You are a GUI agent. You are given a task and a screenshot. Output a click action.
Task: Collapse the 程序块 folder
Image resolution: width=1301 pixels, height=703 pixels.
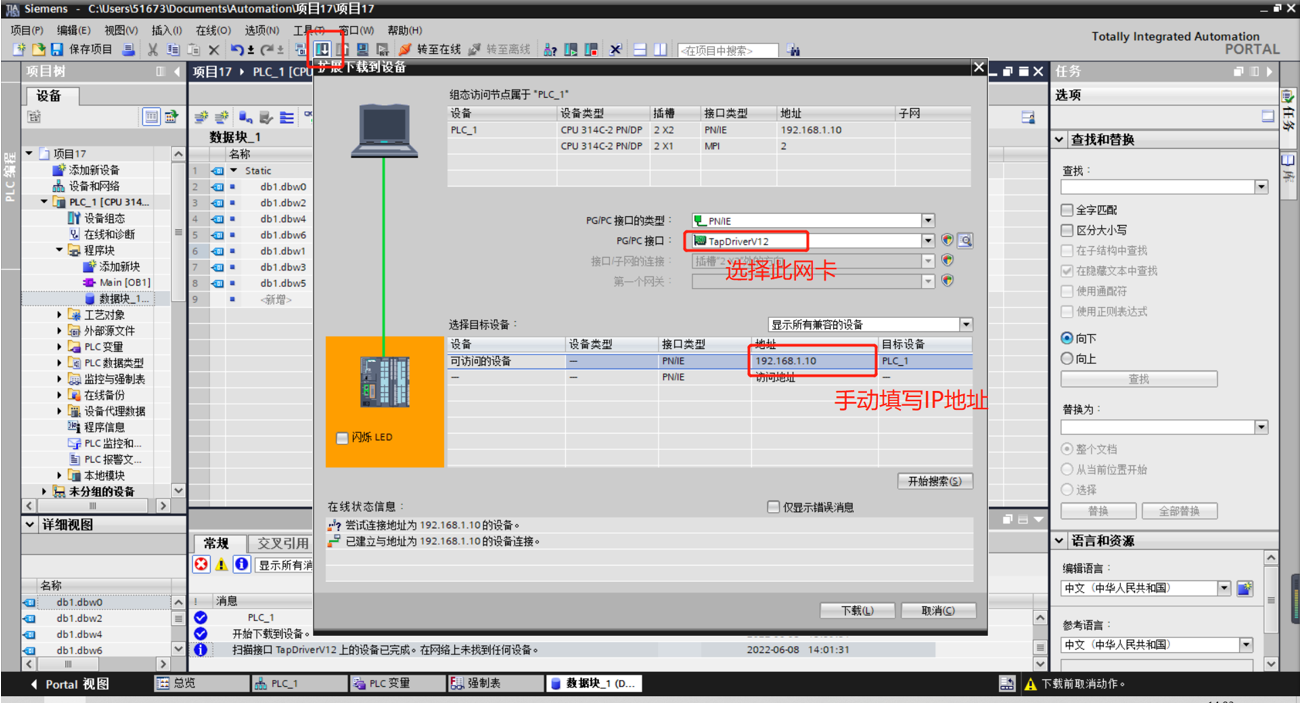(60, 250)
